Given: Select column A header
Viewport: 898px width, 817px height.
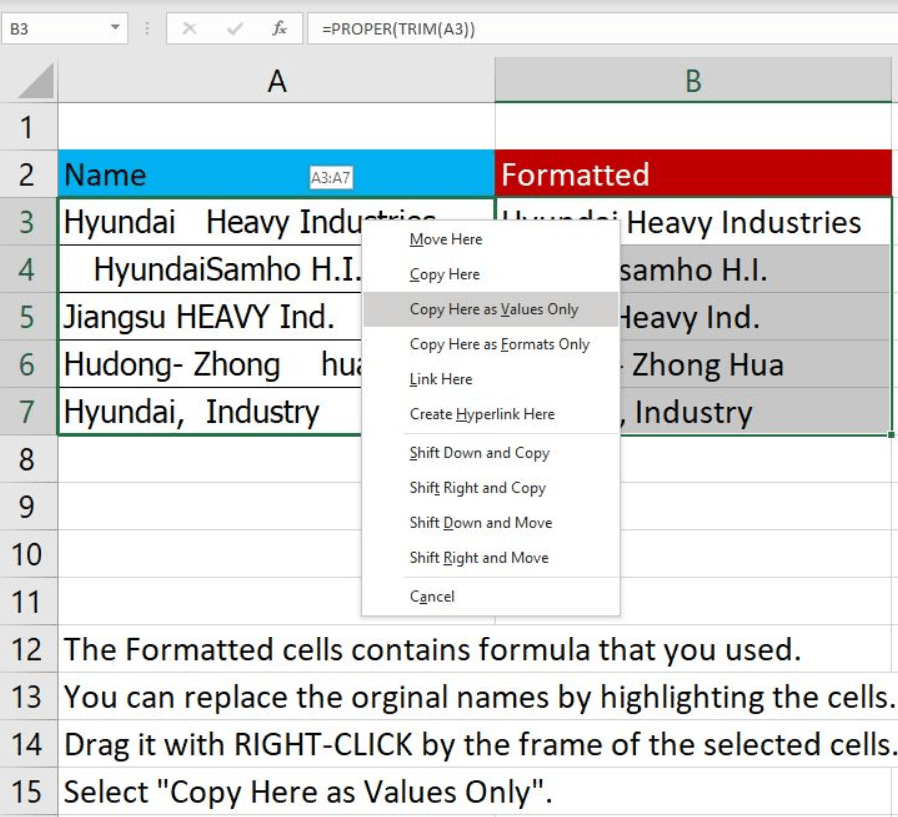Looking at the screenshot, I should click(x=277, y=81).
